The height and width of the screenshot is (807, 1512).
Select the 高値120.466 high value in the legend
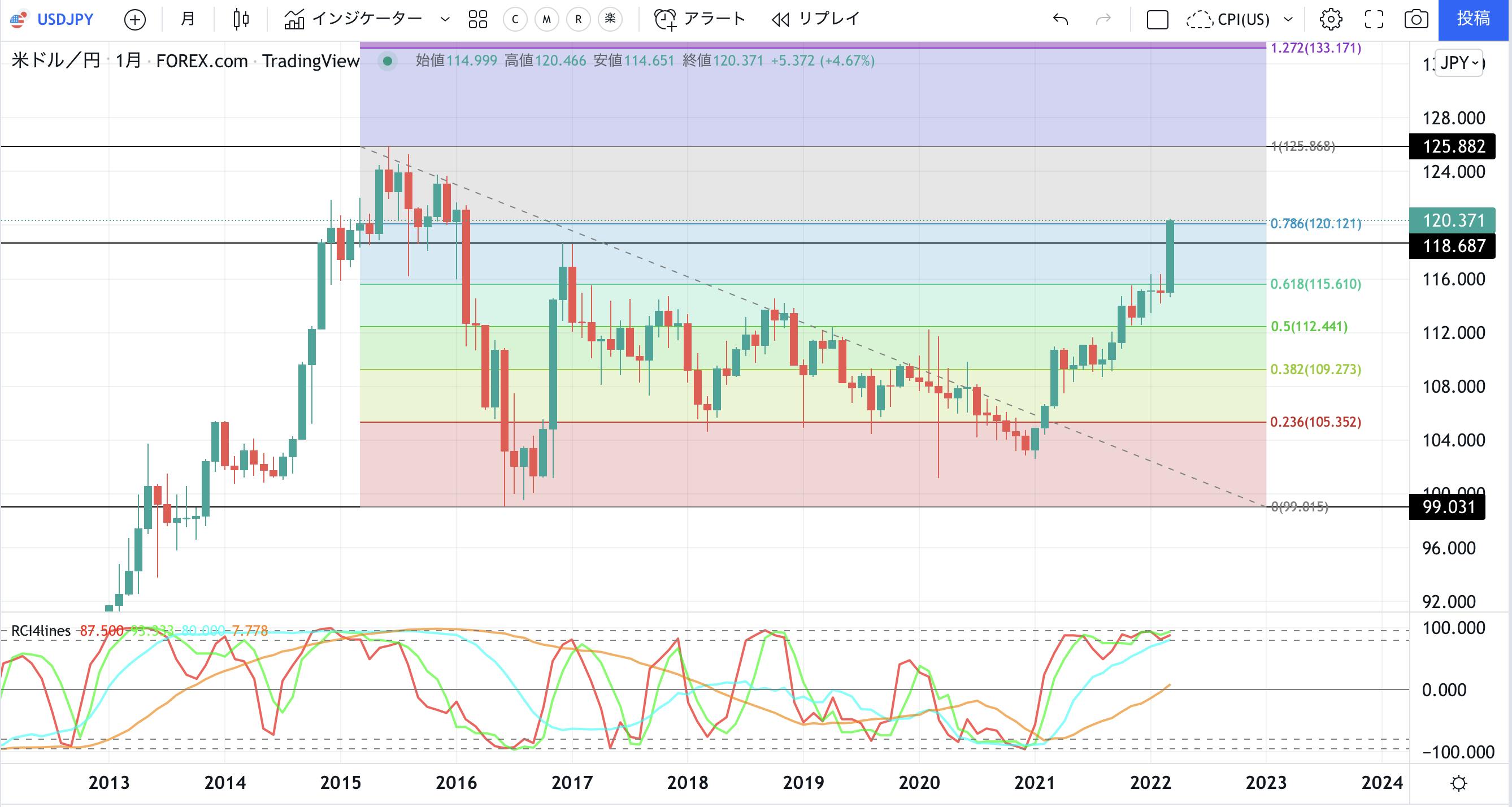[545, 60]
